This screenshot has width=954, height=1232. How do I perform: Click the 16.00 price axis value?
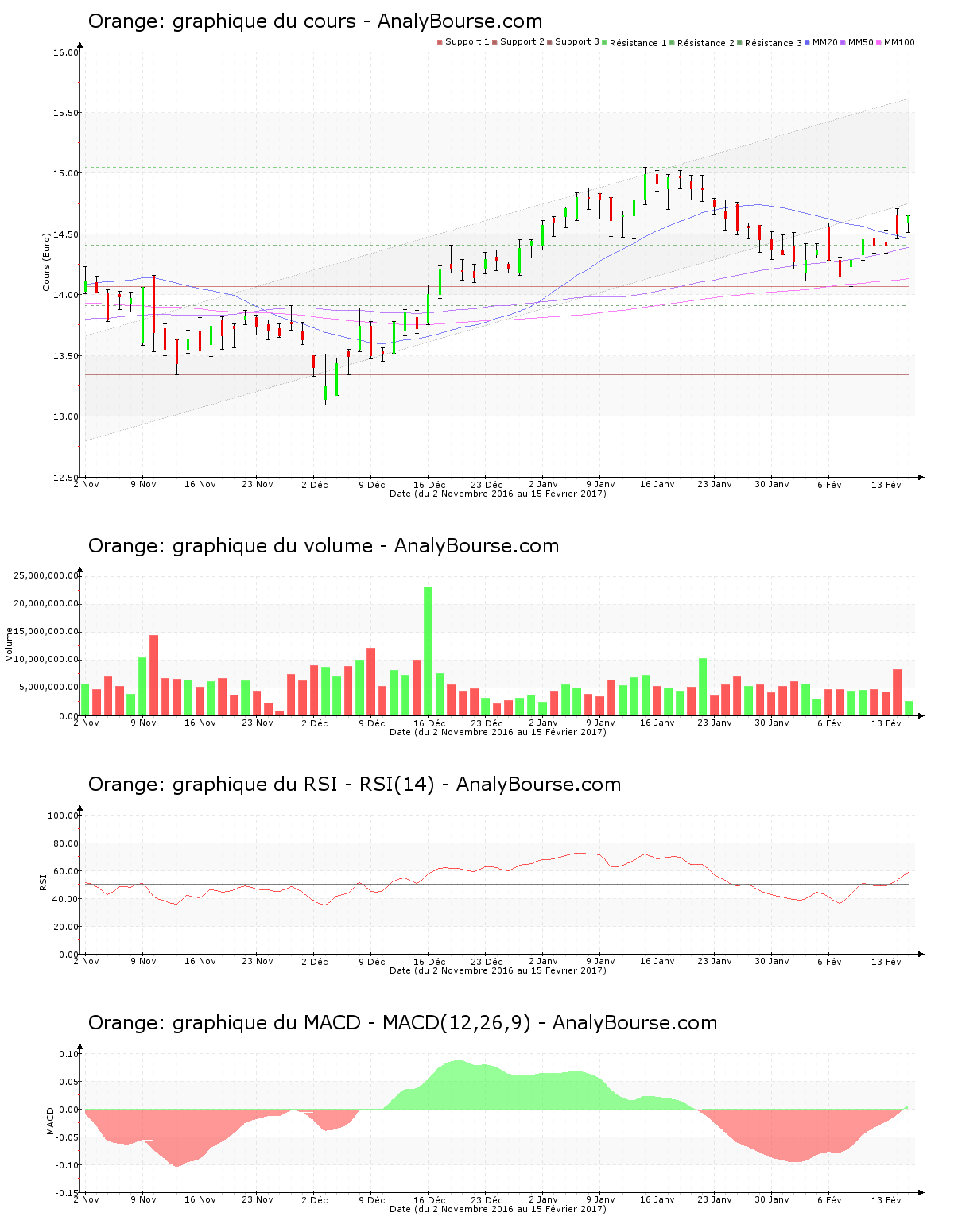pos(66,52)
